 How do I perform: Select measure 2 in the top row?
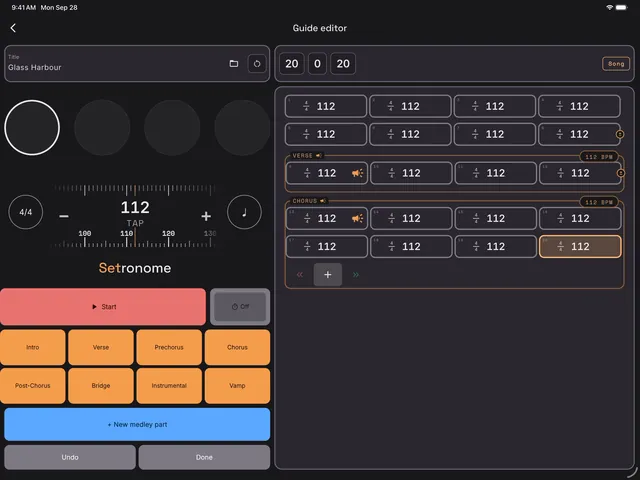point(410,106)
